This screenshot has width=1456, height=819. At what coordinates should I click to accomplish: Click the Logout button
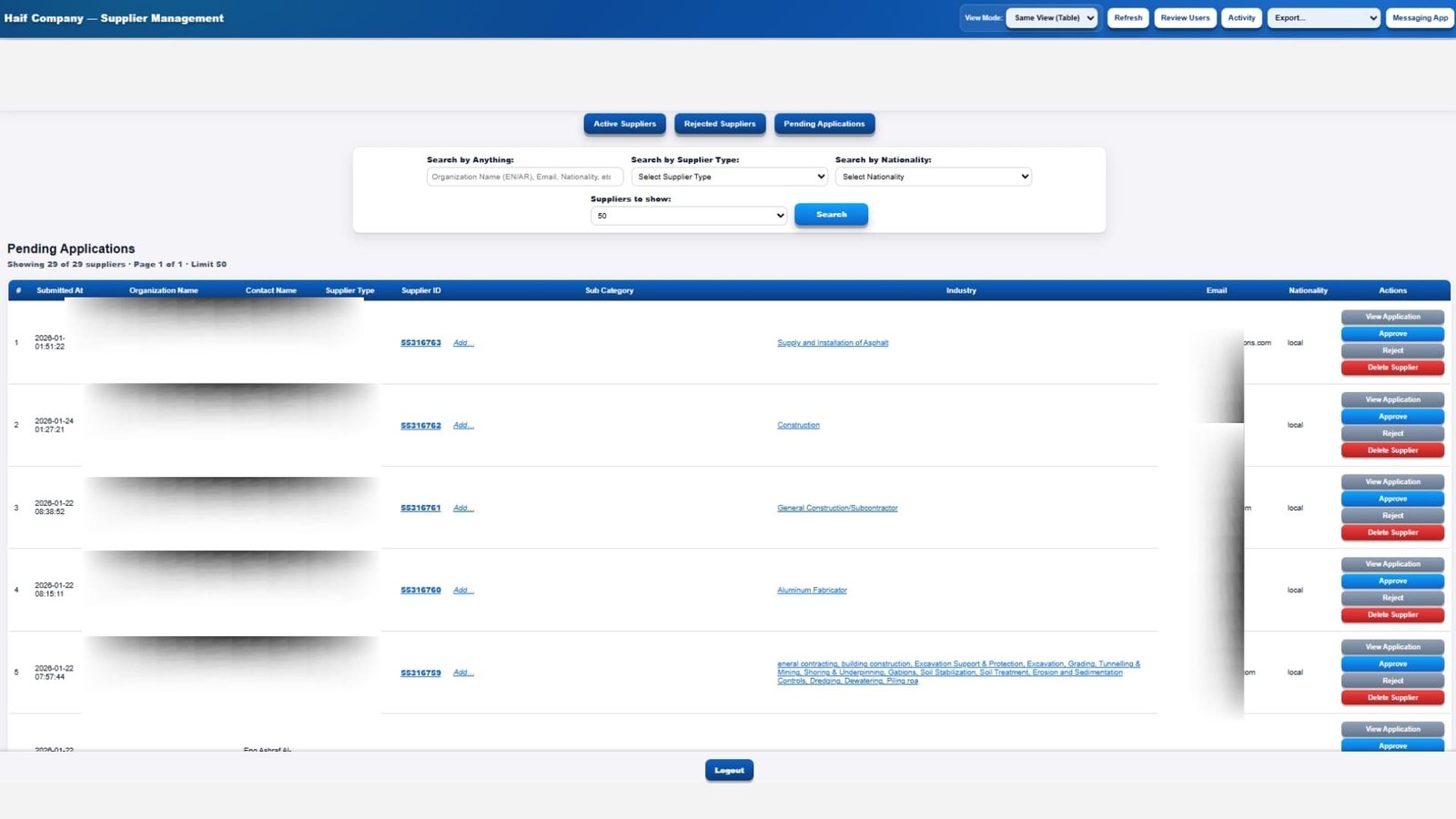tap(729, 771)
